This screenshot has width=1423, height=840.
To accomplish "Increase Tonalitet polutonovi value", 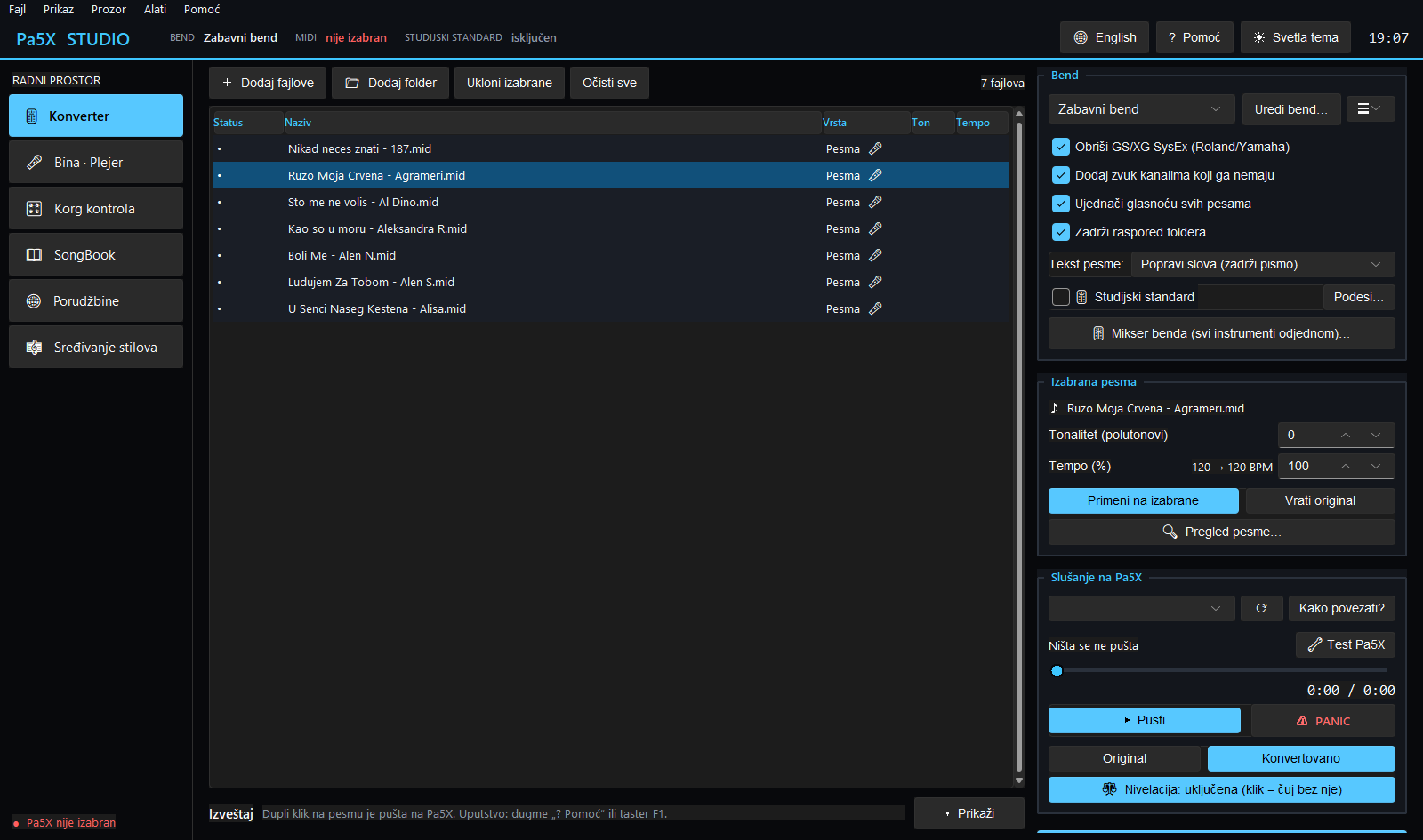I will tap(1346, 435).
